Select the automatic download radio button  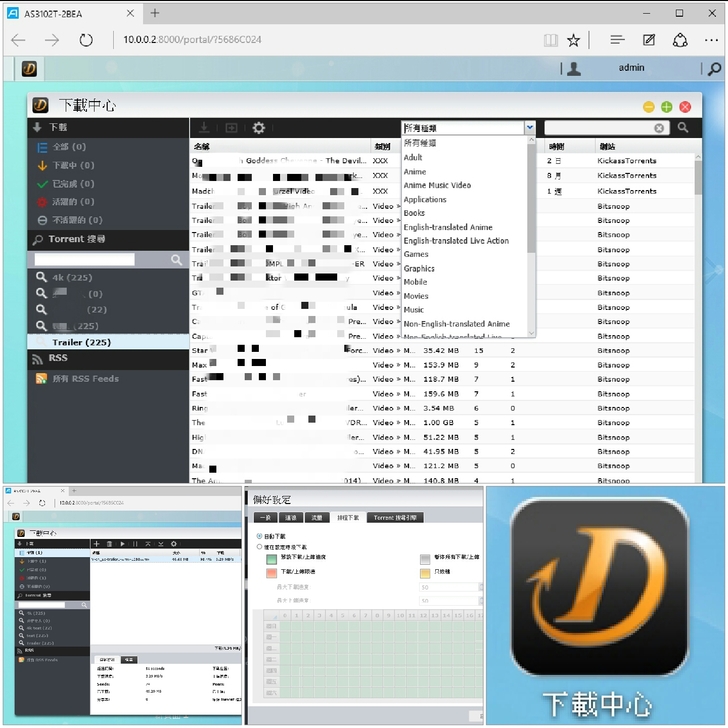260,536
